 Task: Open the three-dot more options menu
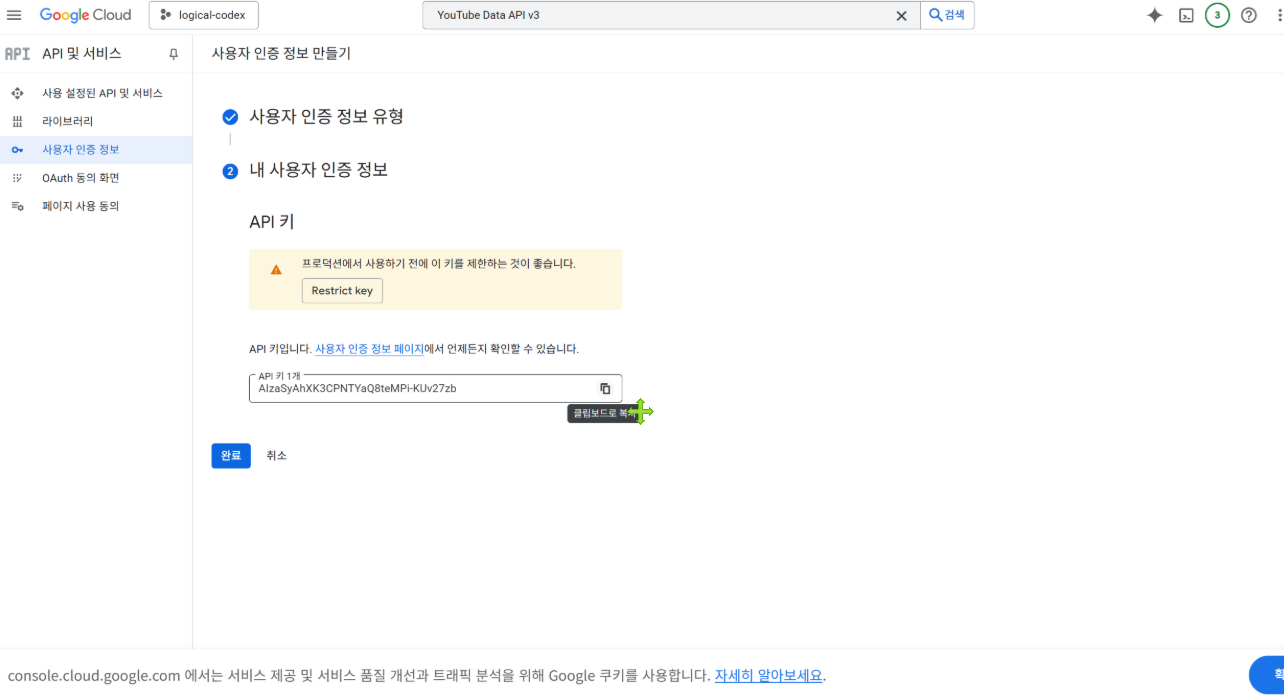(x=1279, y=15)
